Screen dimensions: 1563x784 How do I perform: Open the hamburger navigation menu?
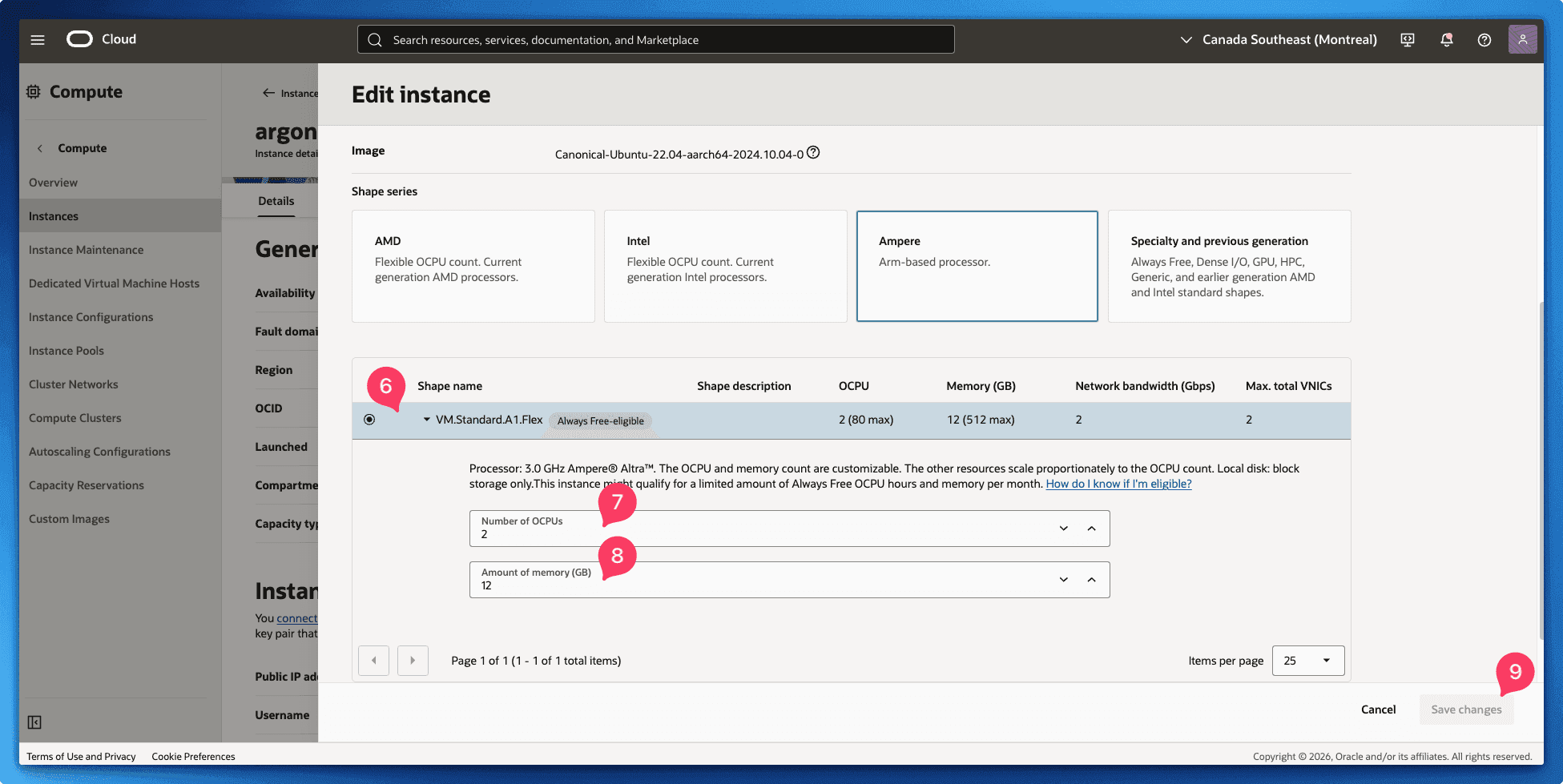click(38, 39)
